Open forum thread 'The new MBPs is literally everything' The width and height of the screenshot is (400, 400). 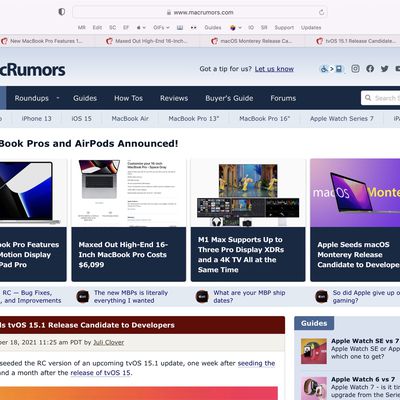click(131, 296)
